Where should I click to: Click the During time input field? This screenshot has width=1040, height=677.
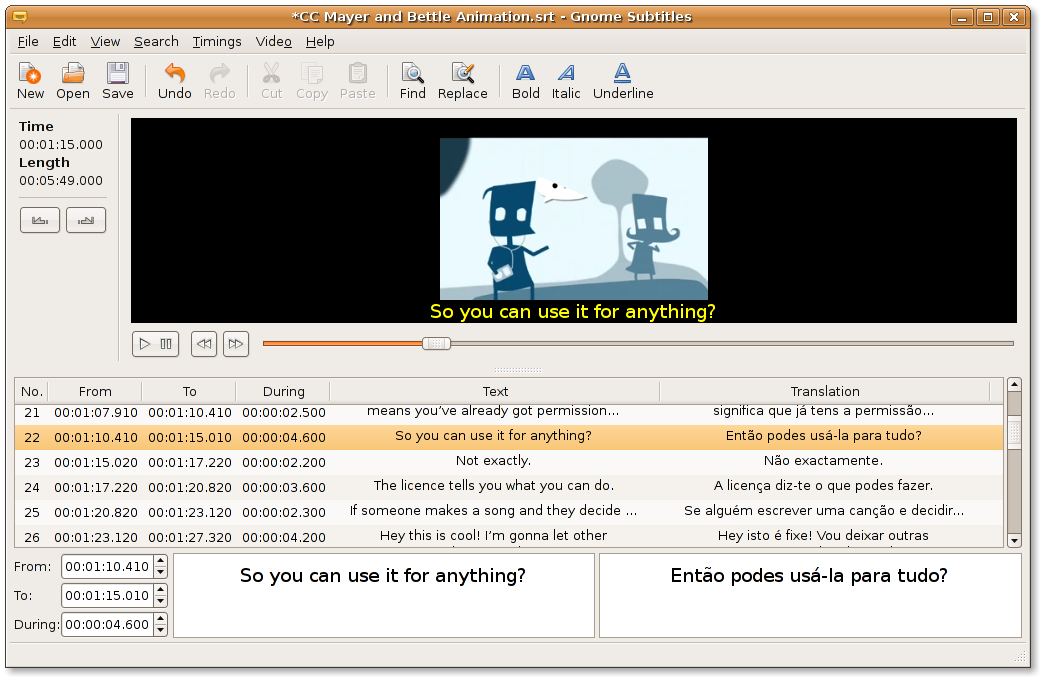point(107,625)
